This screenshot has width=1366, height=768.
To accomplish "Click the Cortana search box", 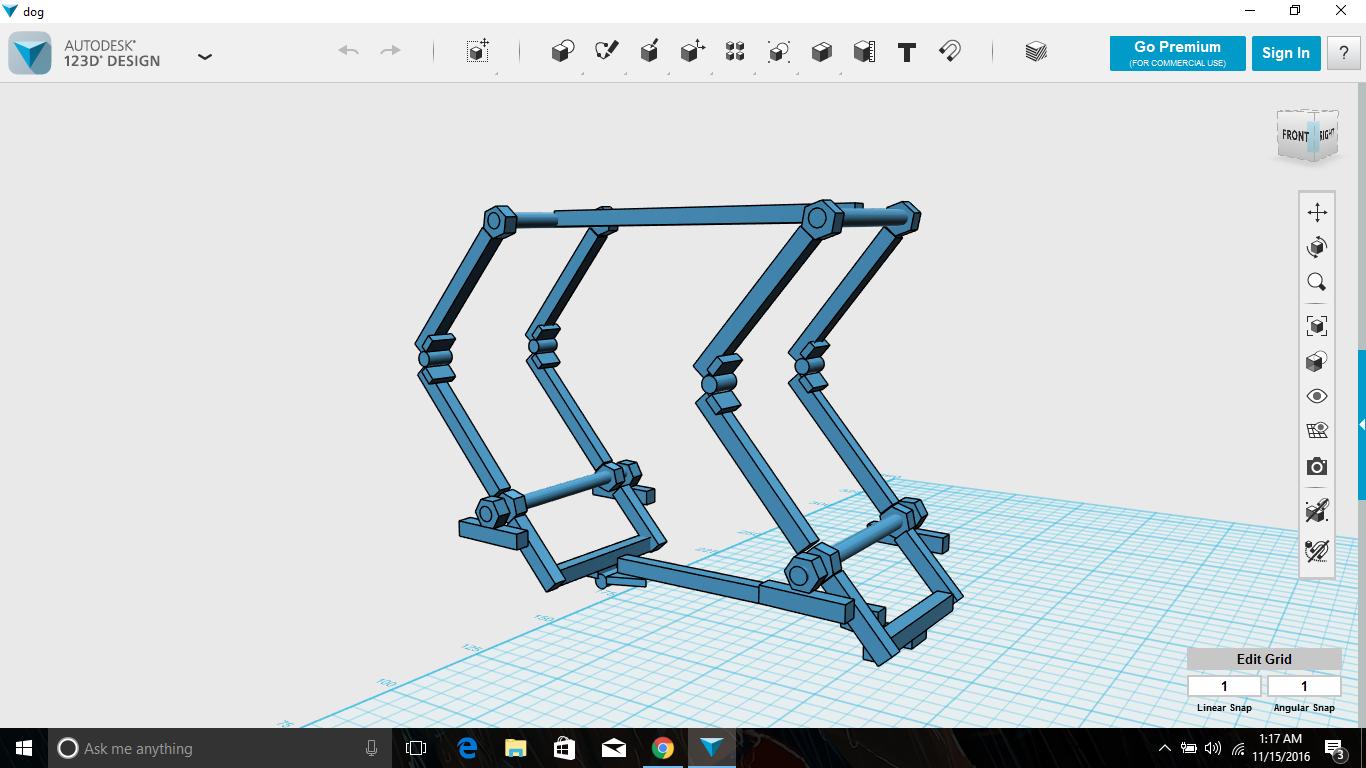I will pyautogui.click(x=220, y=748).
